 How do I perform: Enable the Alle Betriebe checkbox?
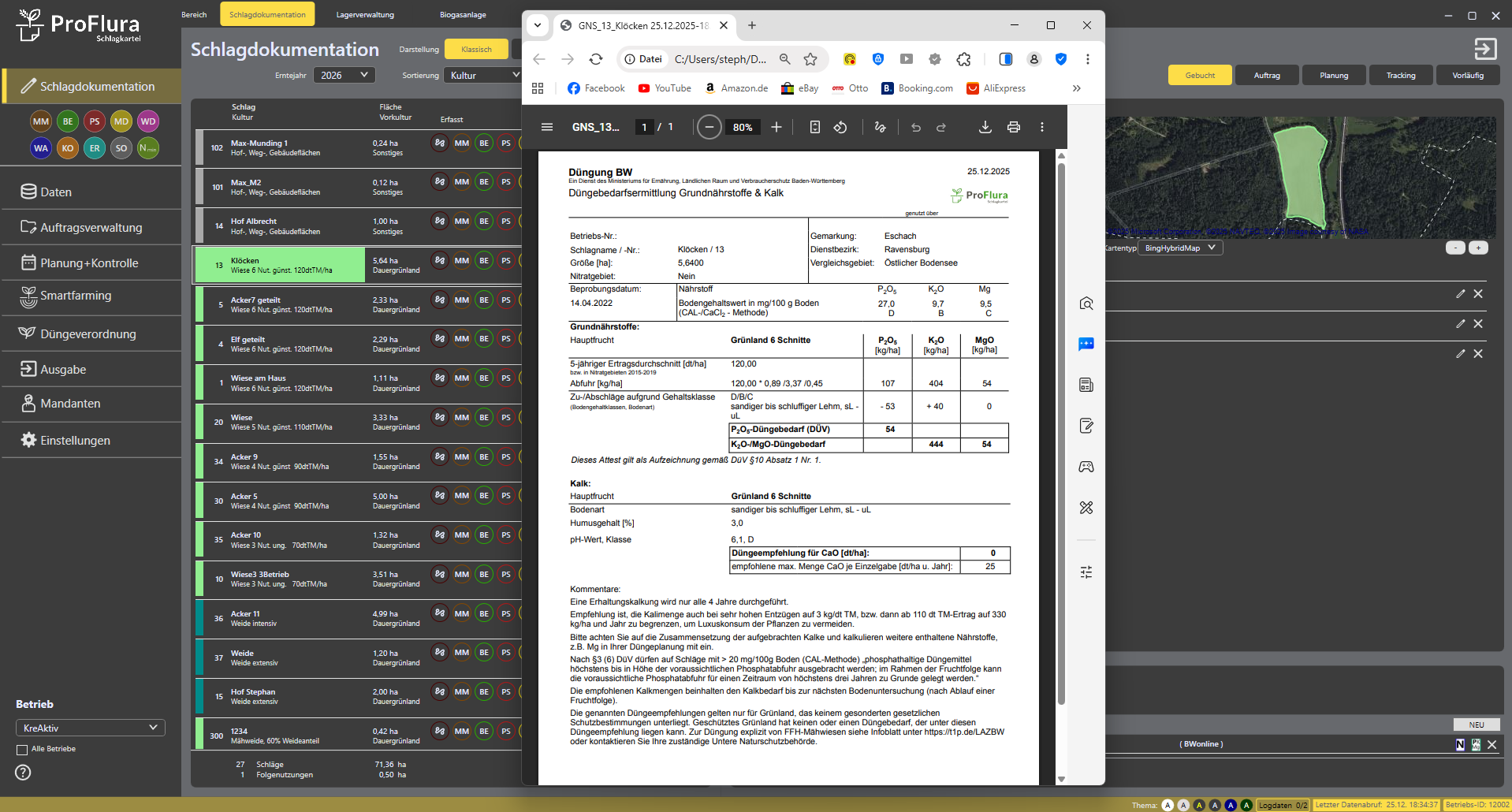click(x=22, y=750)
